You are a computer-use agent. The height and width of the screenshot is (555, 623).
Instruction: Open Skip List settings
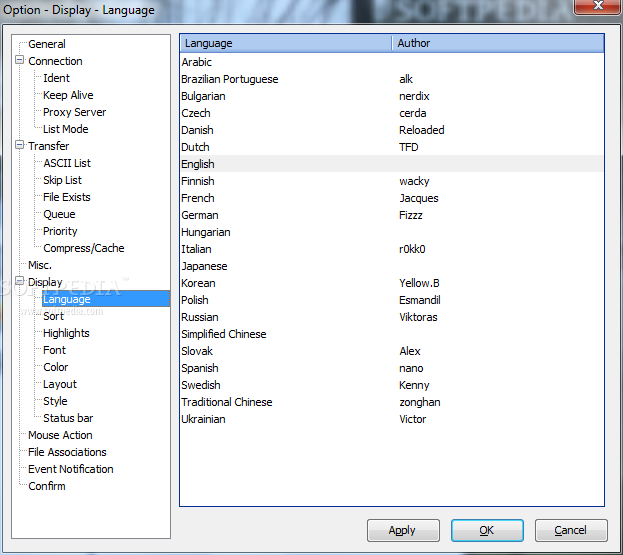point(62,180)
